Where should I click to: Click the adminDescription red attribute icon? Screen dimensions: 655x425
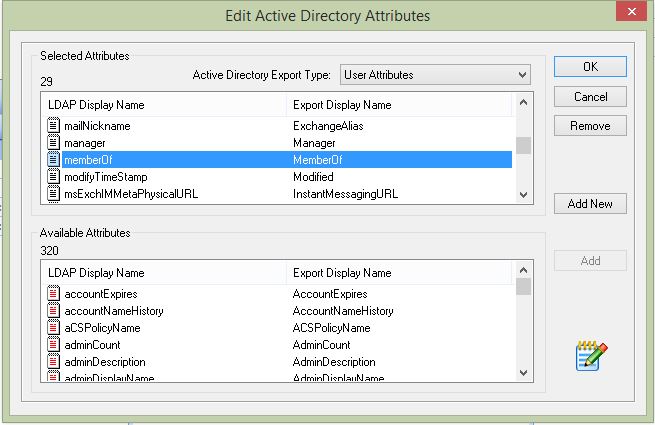pos(53,361)
